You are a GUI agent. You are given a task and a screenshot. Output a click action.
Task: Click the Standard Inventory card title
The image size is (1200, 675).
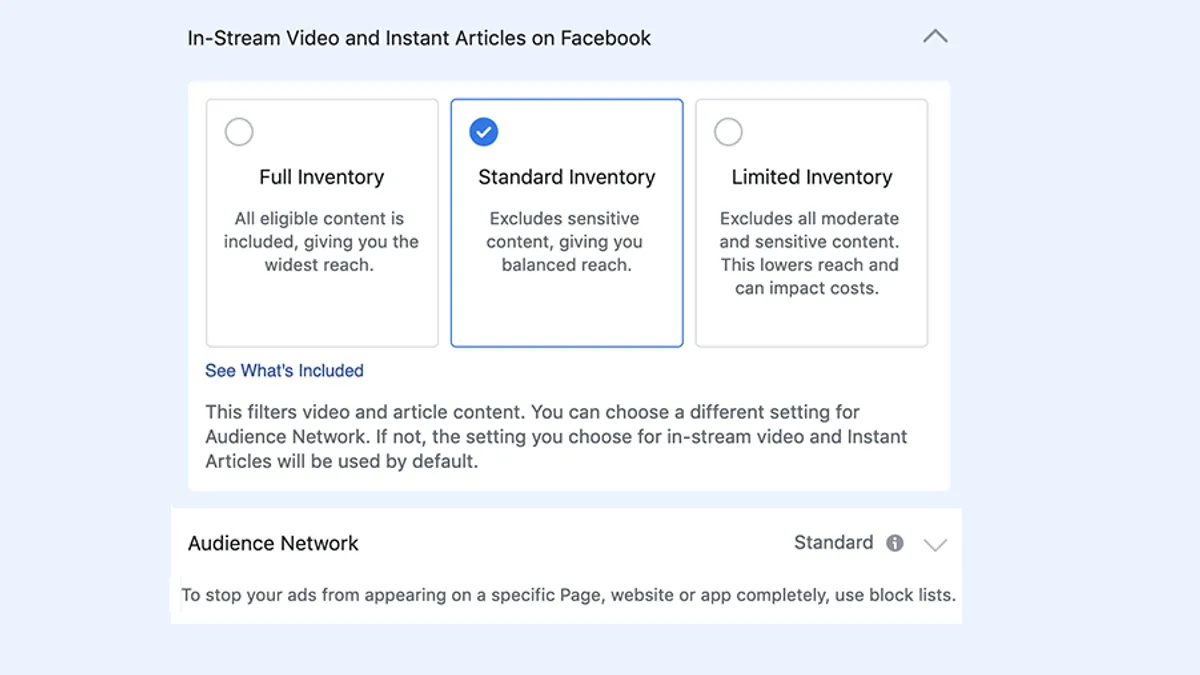[x=567, y=177]
